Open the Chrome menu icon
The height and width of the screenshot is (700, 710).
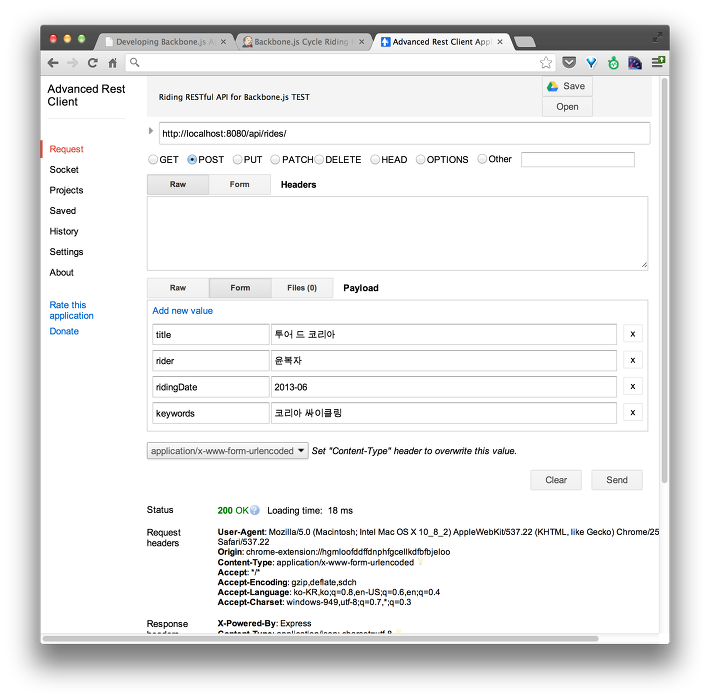coord(658,62)
